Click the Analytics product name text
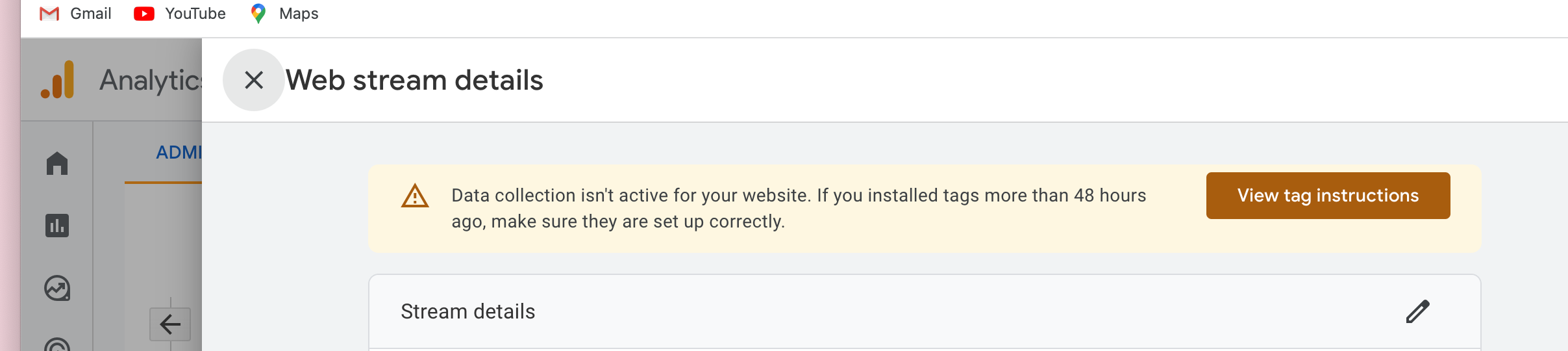 151,81
